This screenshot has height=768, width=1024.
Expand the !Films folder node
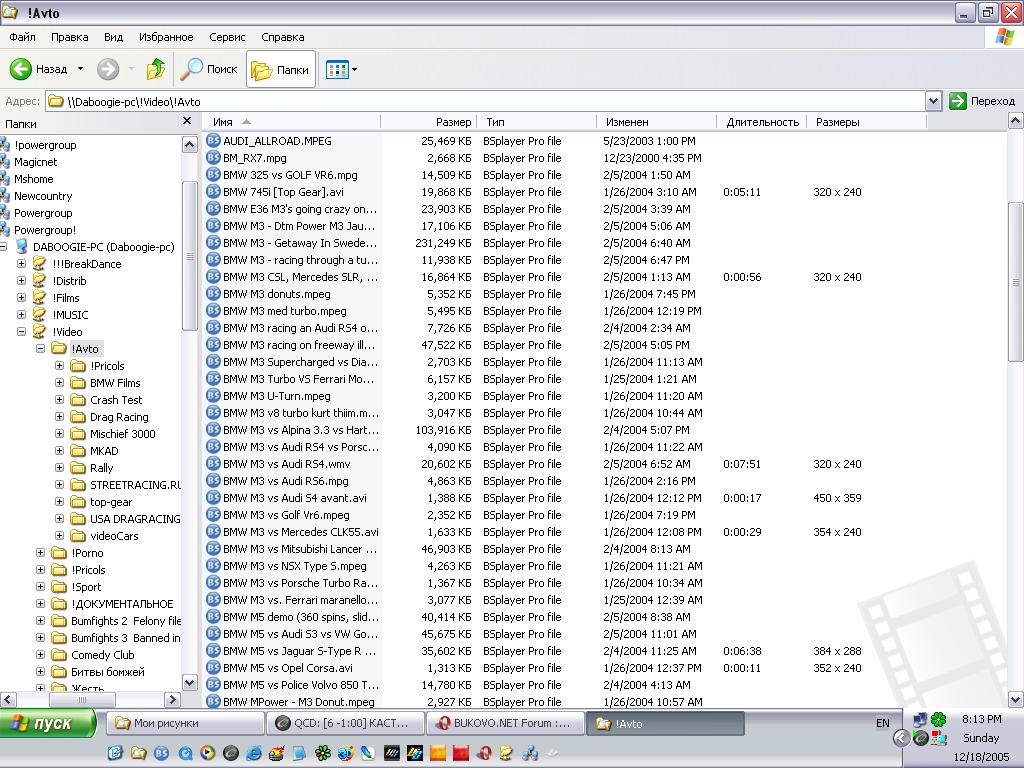(x=22, y=298)
